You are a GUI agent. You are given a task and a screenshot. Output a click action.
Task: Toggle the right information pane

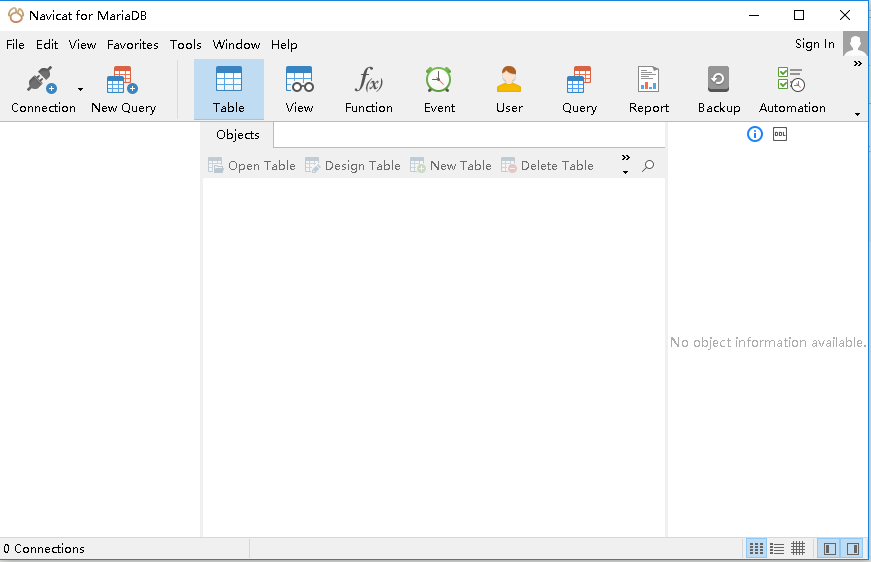tap(853, 549)
